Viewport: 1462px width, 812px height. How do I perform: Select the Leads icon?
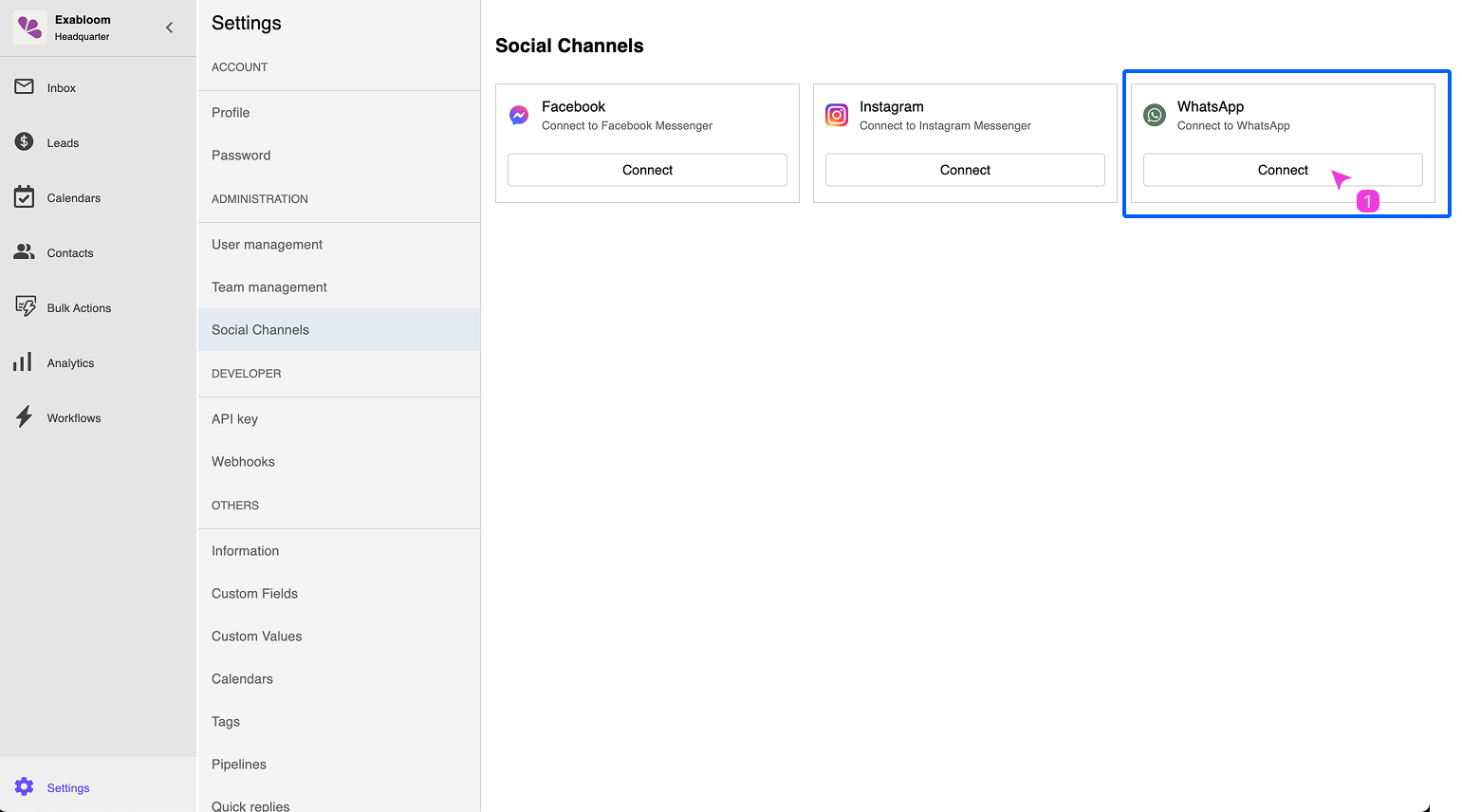[x=25, y=141]
